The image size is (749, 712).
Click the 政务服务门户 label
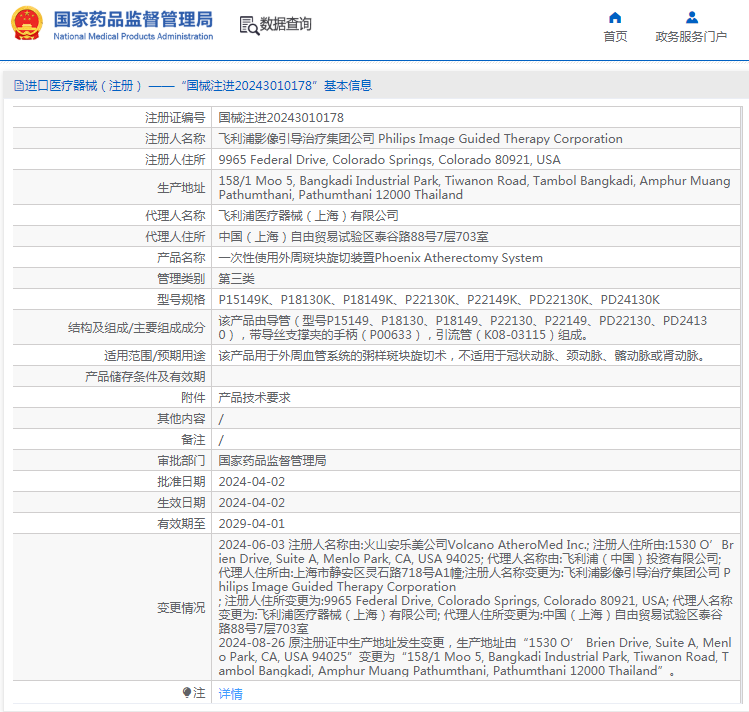pos(691,36)
